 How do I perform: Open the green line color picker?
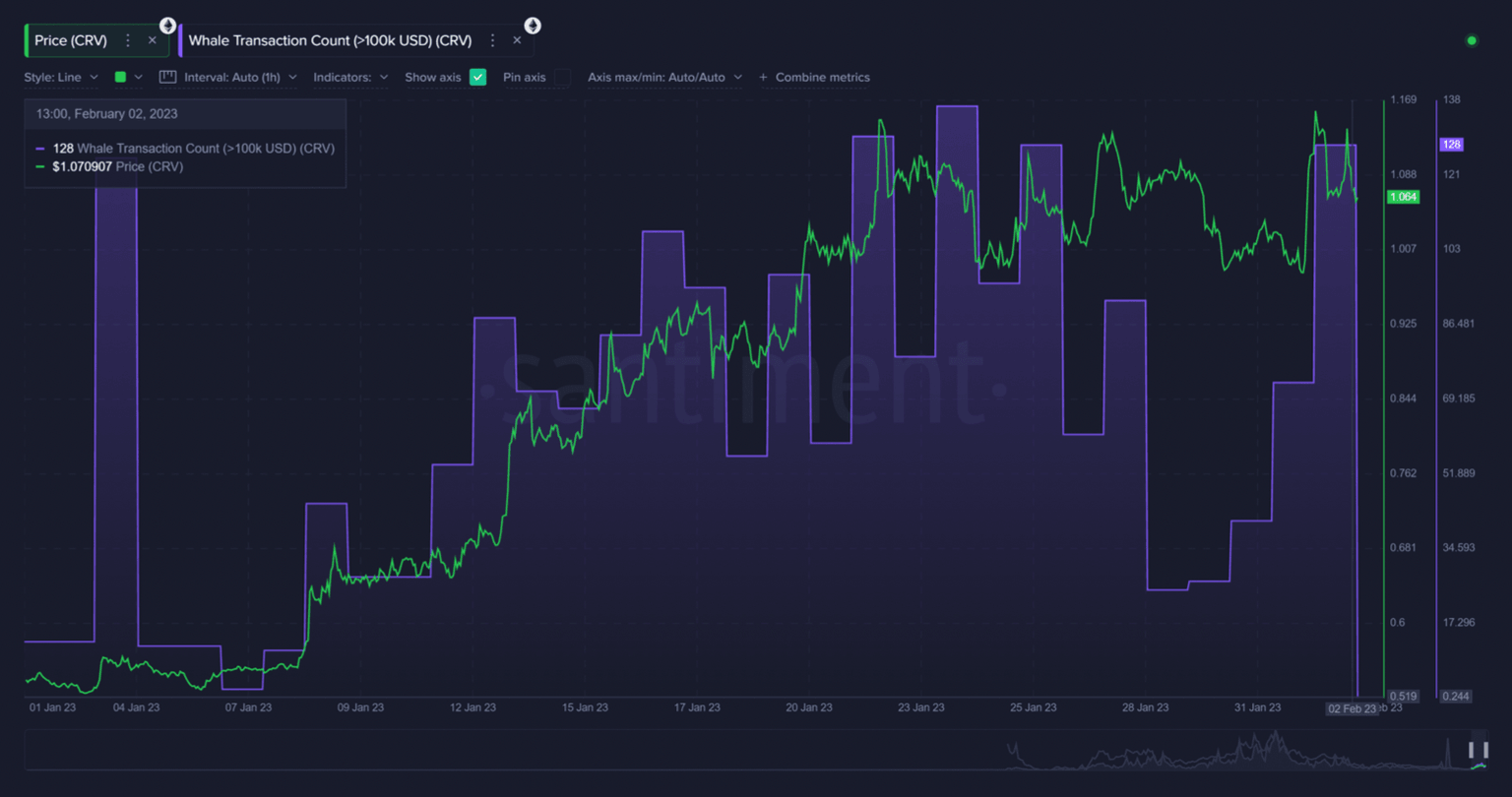point(128,77)
